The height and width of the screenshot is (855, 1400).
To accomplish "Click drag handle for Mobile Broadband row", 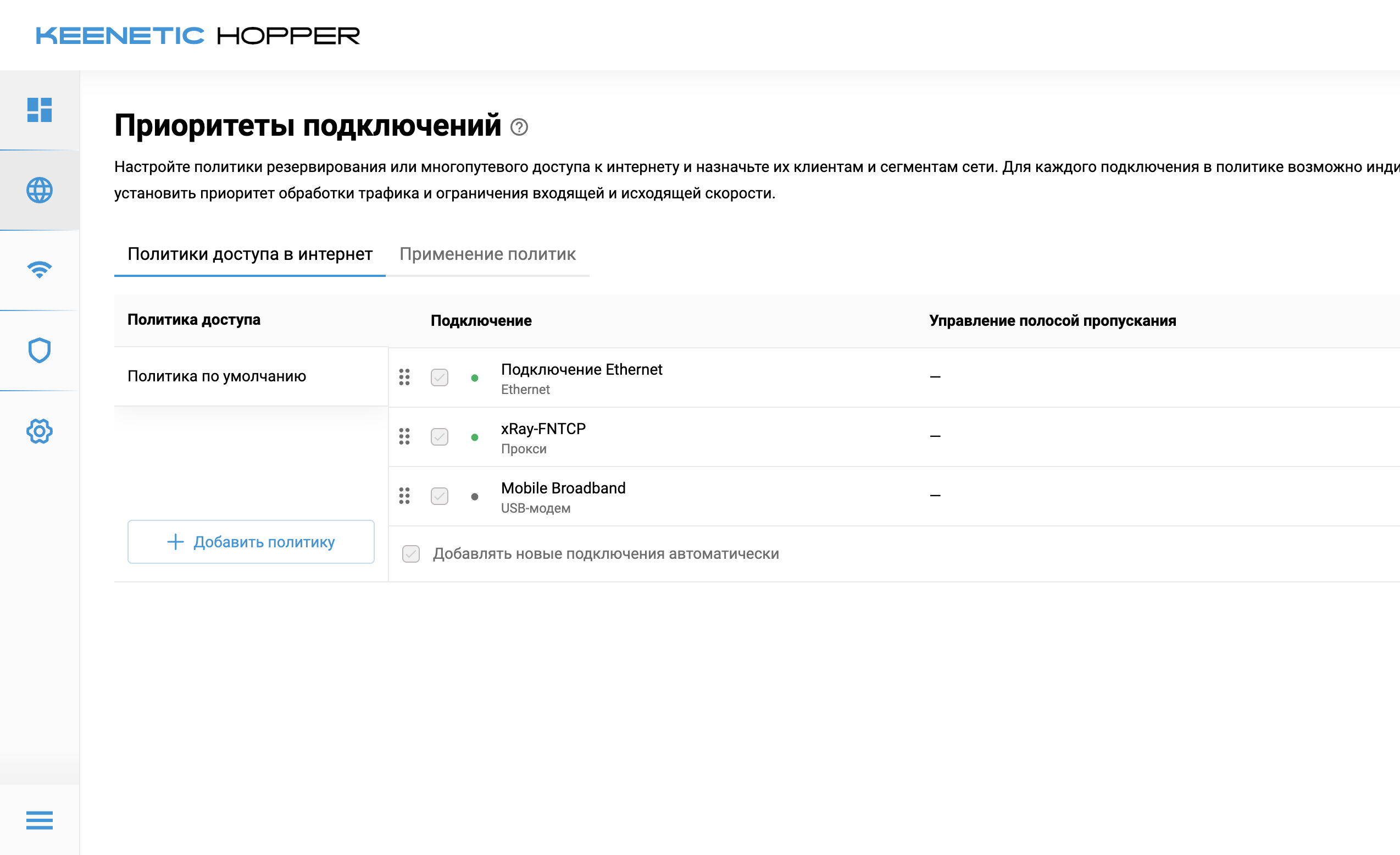I will 404,496.
